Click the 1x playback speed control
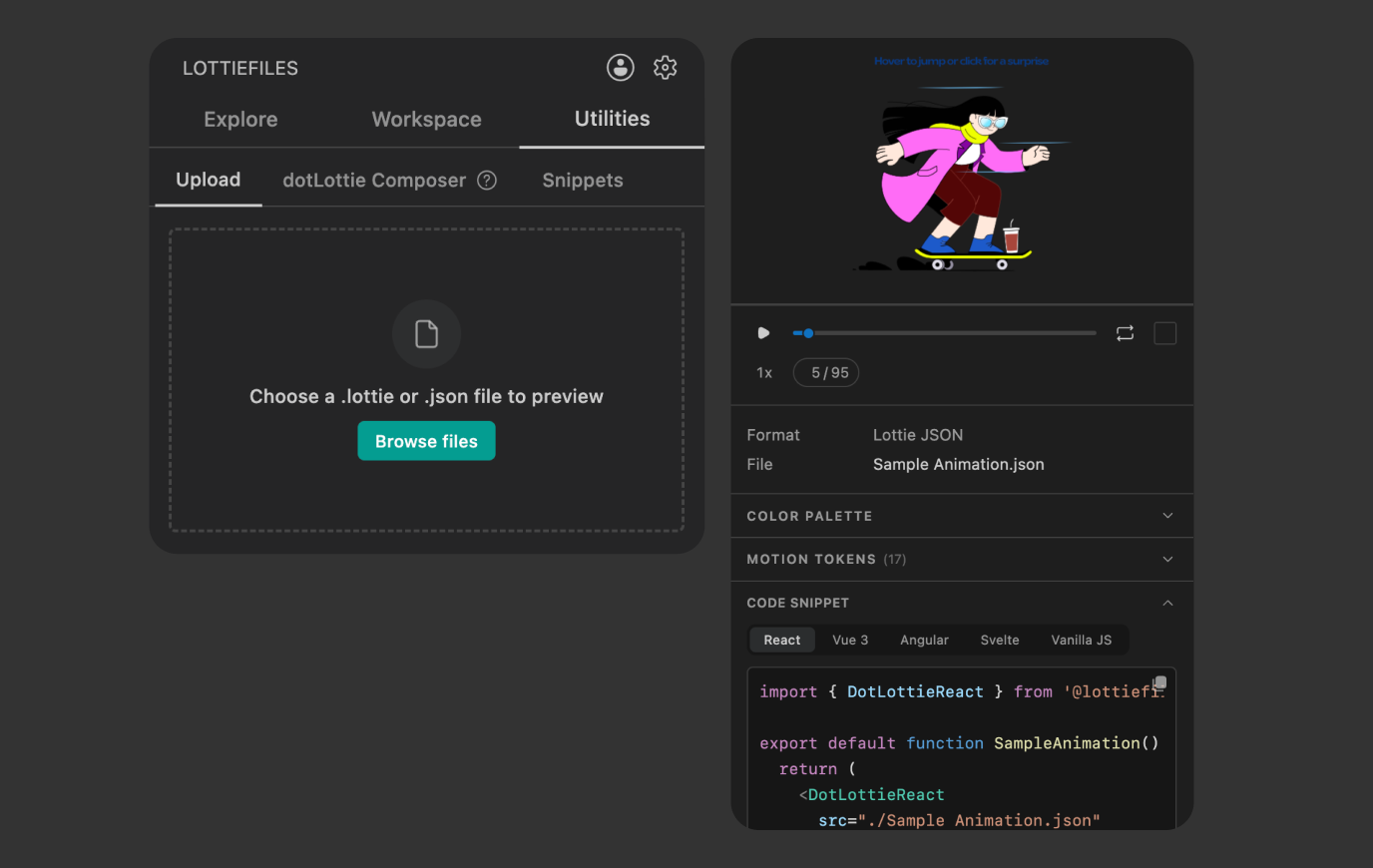 click(764, 373)
